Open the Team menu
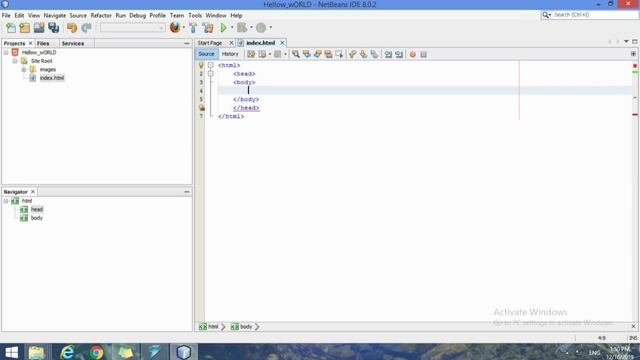The height and width of the screenshot is (360, 640). pos(177,16)
